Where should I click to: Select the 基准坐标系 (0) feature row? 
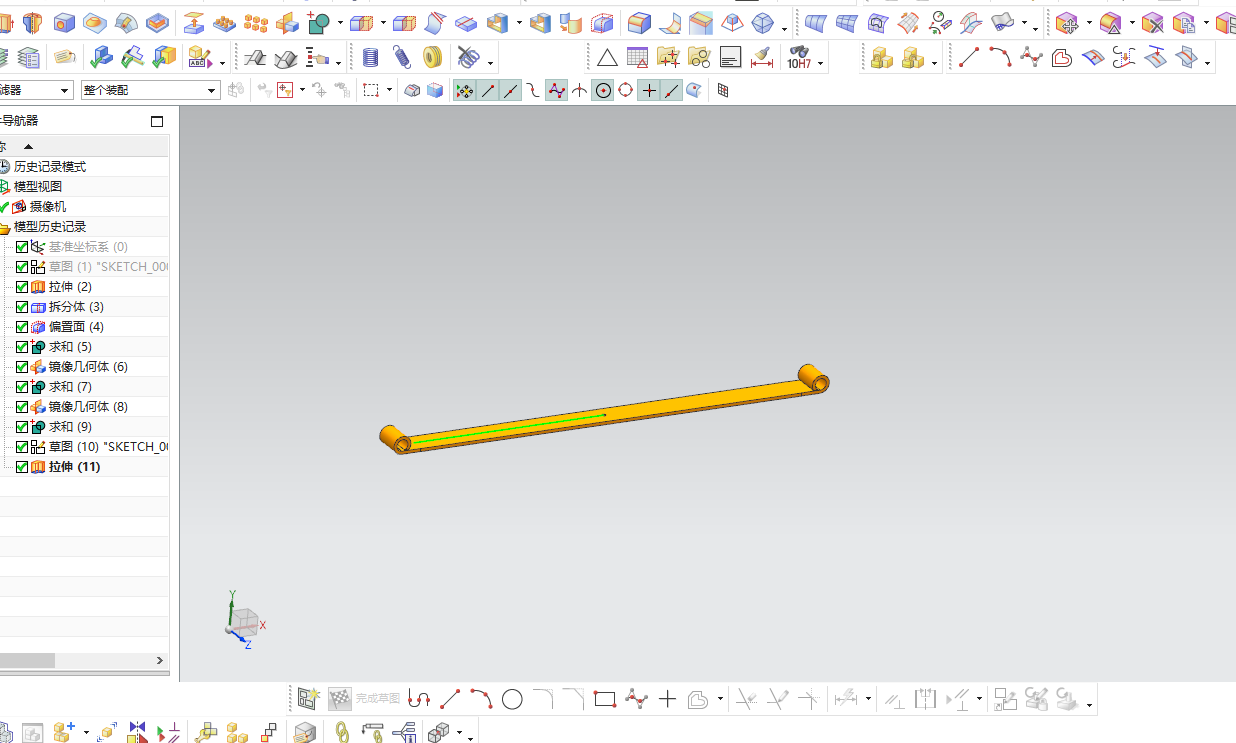click(84, 247)
